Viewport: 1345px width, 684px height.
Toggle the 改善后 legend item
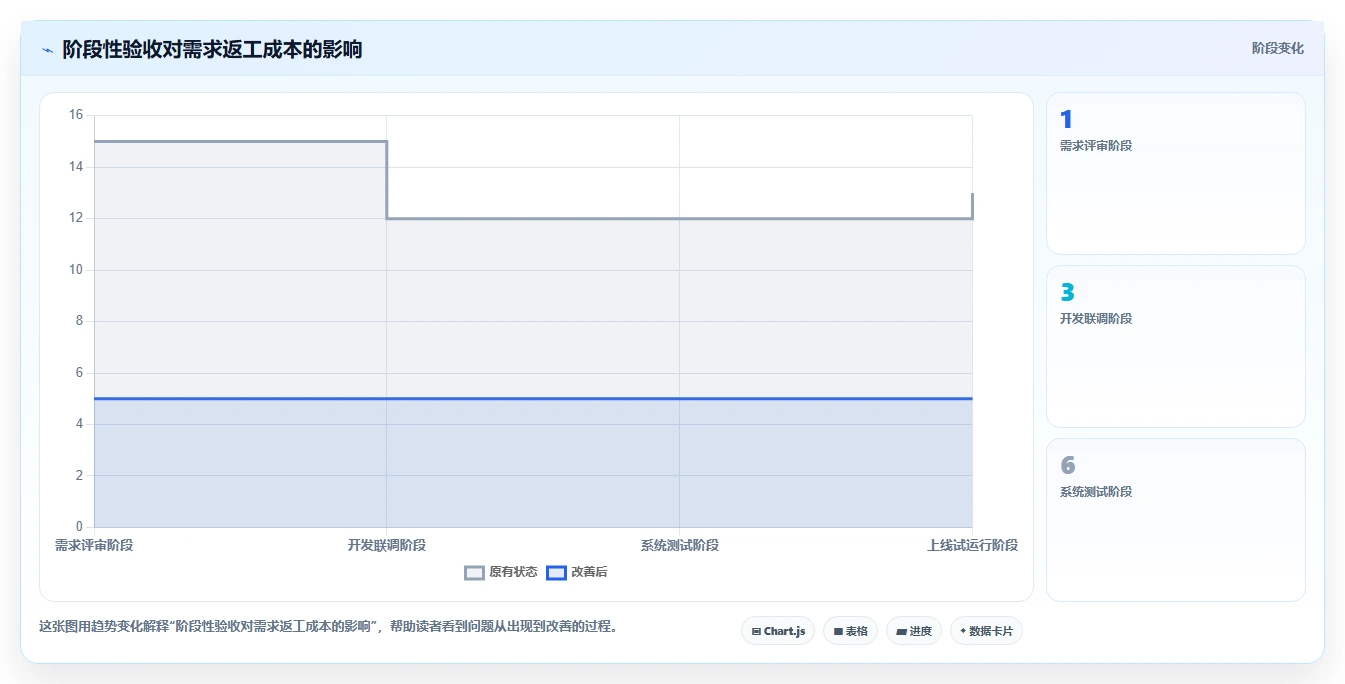[577, 573]
